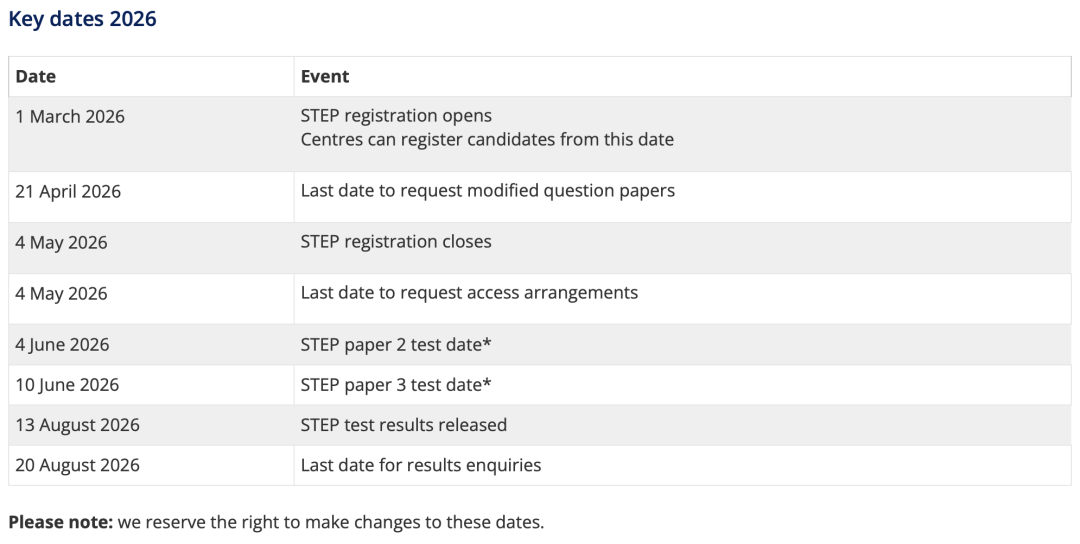Select the "10 June 2026" date cell

pos(66,385)
